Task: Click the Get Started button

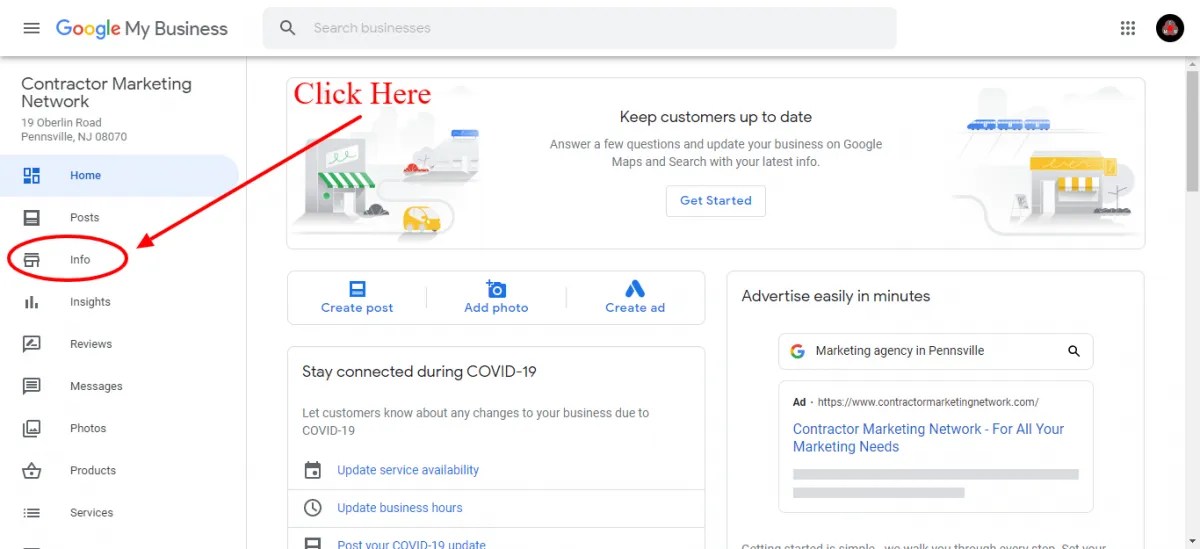Action: (x=716, y=201)
